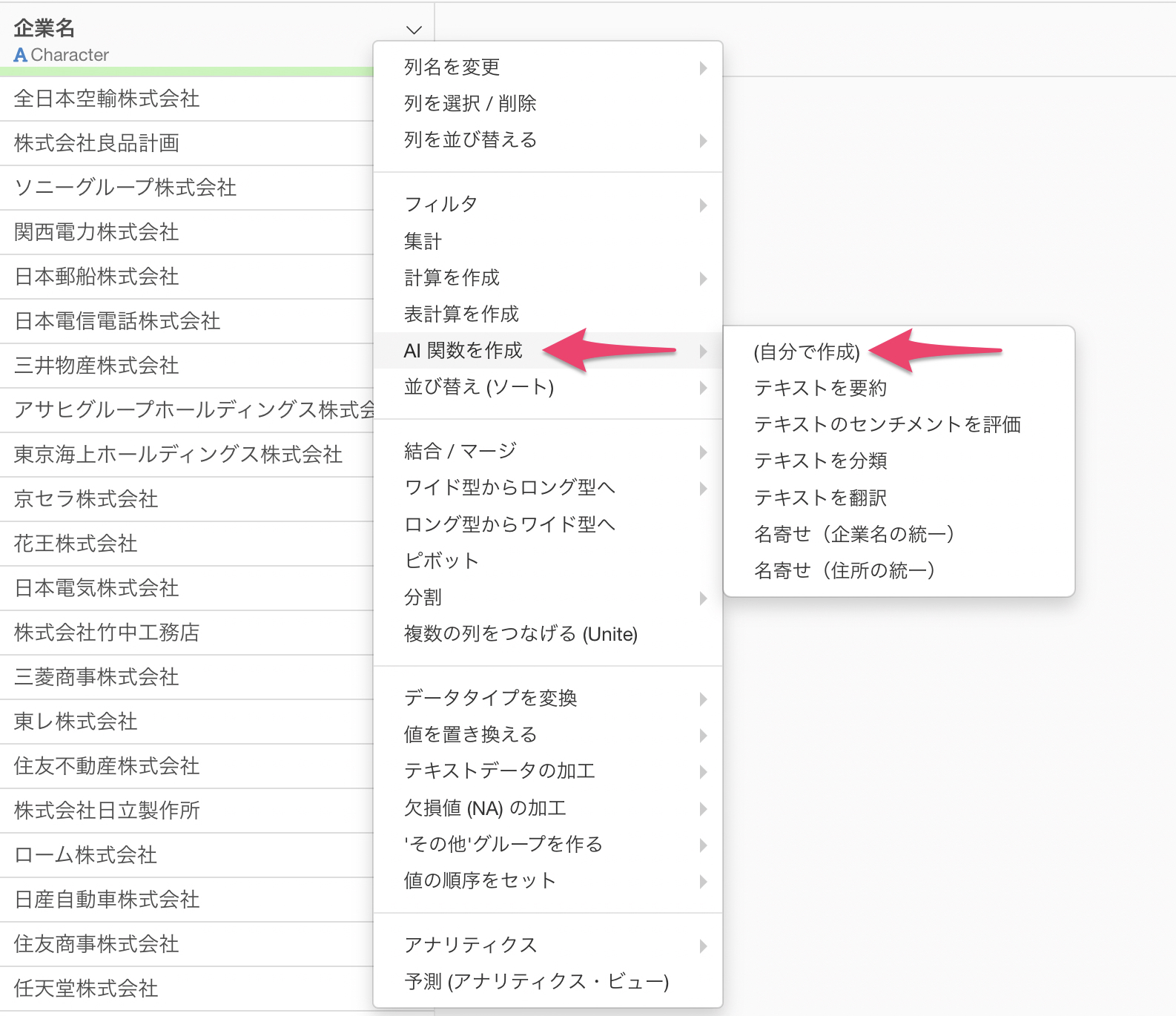Expand the フィルタ submenu arrow
This screenshot has height=1016, width=1176.
click(x=703, y=205)
